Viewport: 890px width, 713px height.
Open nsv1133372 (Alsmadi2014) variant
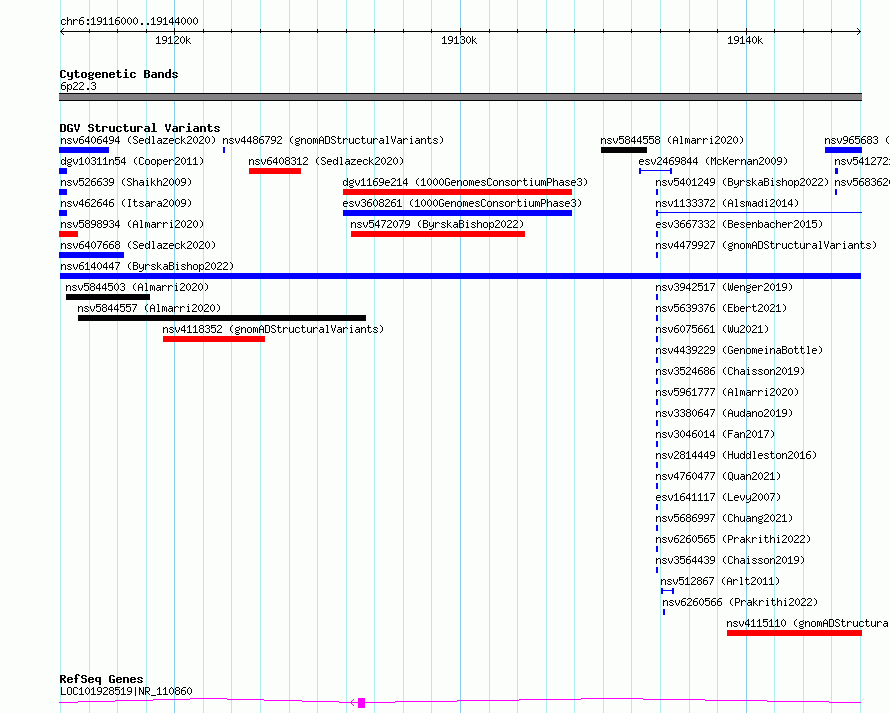[727, 203]
